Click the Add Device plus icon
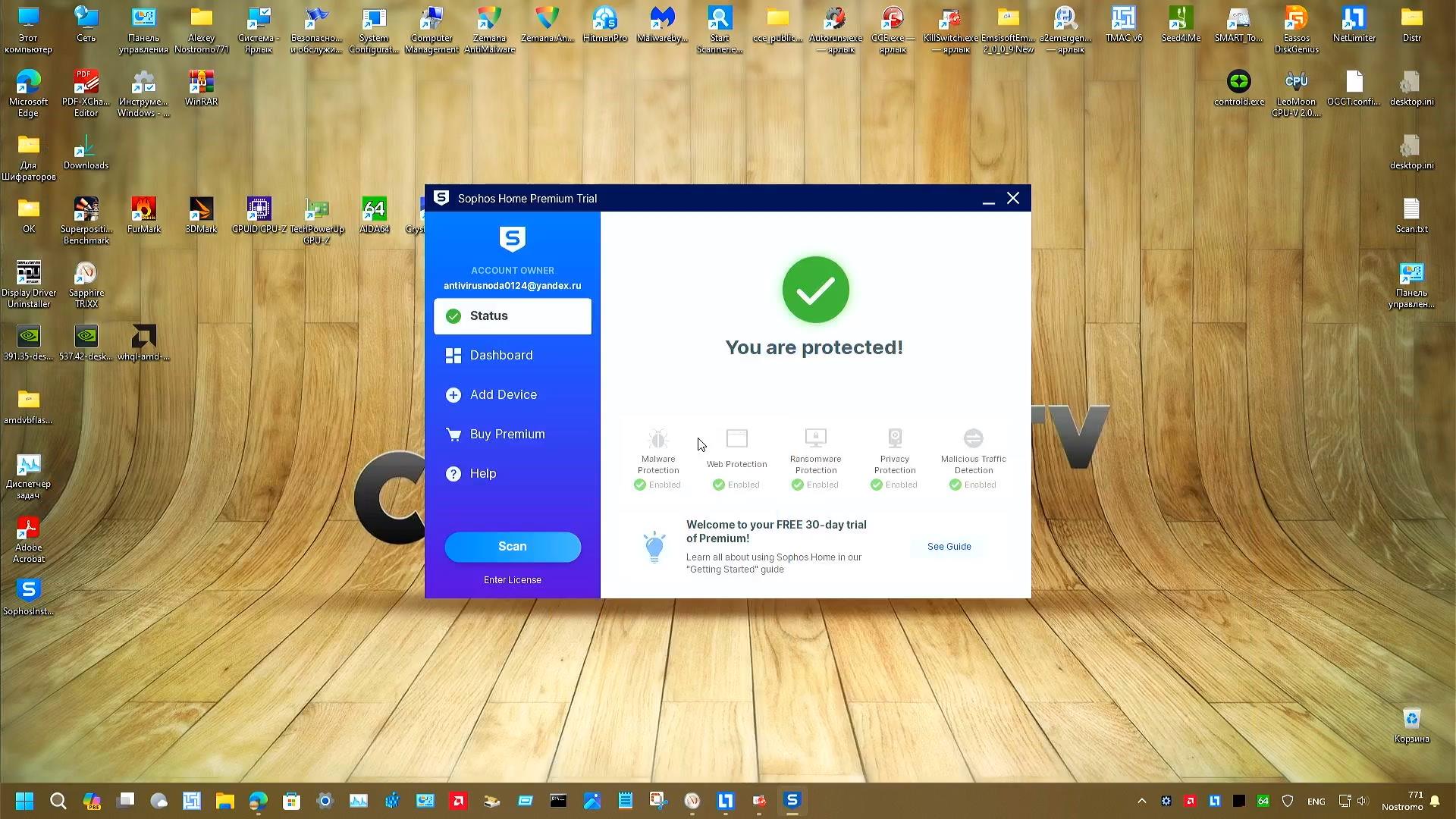Image resolution: width=1456 pixels, height=819 pixels. tap(453, 394)
